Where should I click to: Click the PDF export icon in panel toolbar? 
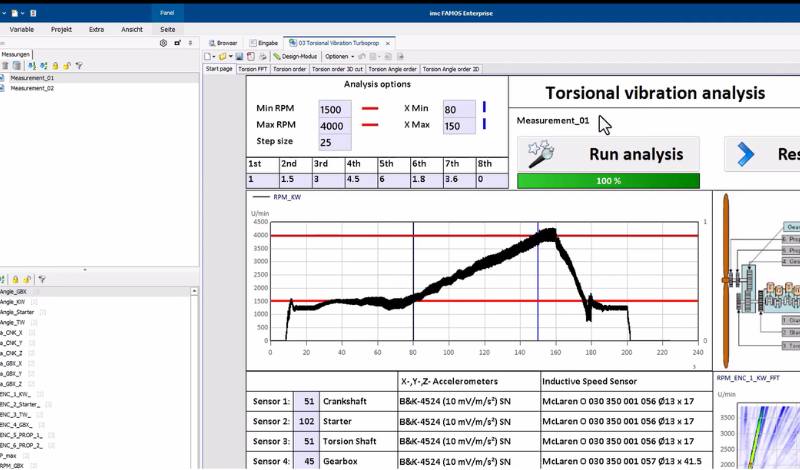(x=250, y=56)
